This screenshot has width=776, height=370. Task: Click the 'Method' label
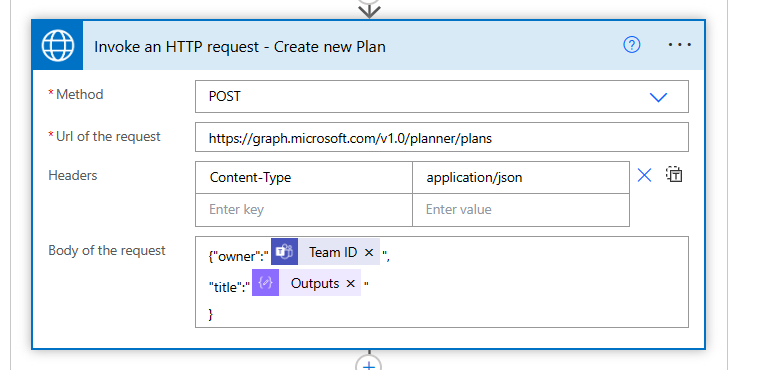click(x=80, y=94)
